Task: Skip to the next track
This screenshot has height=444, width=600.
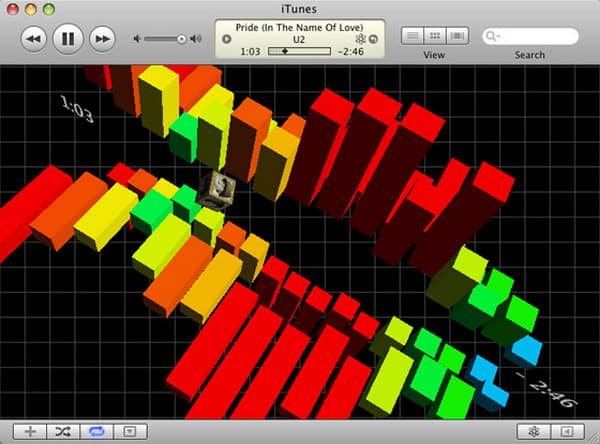Action: tap(102, 39)
